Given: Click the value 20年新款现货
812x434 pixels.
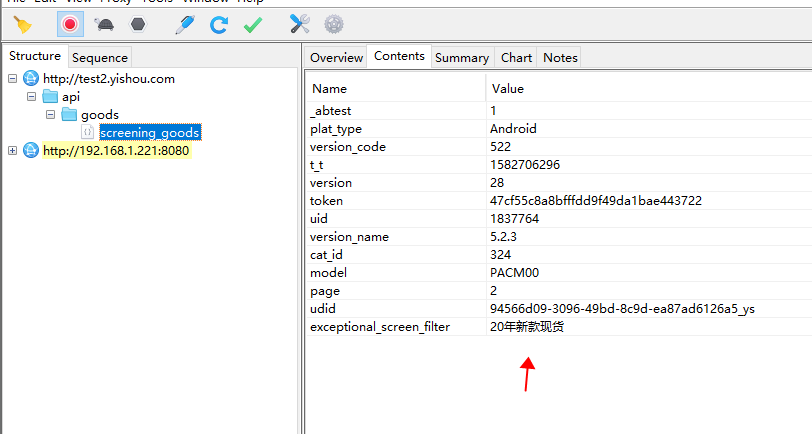Looking at the screenshot, I should [527, 327].
